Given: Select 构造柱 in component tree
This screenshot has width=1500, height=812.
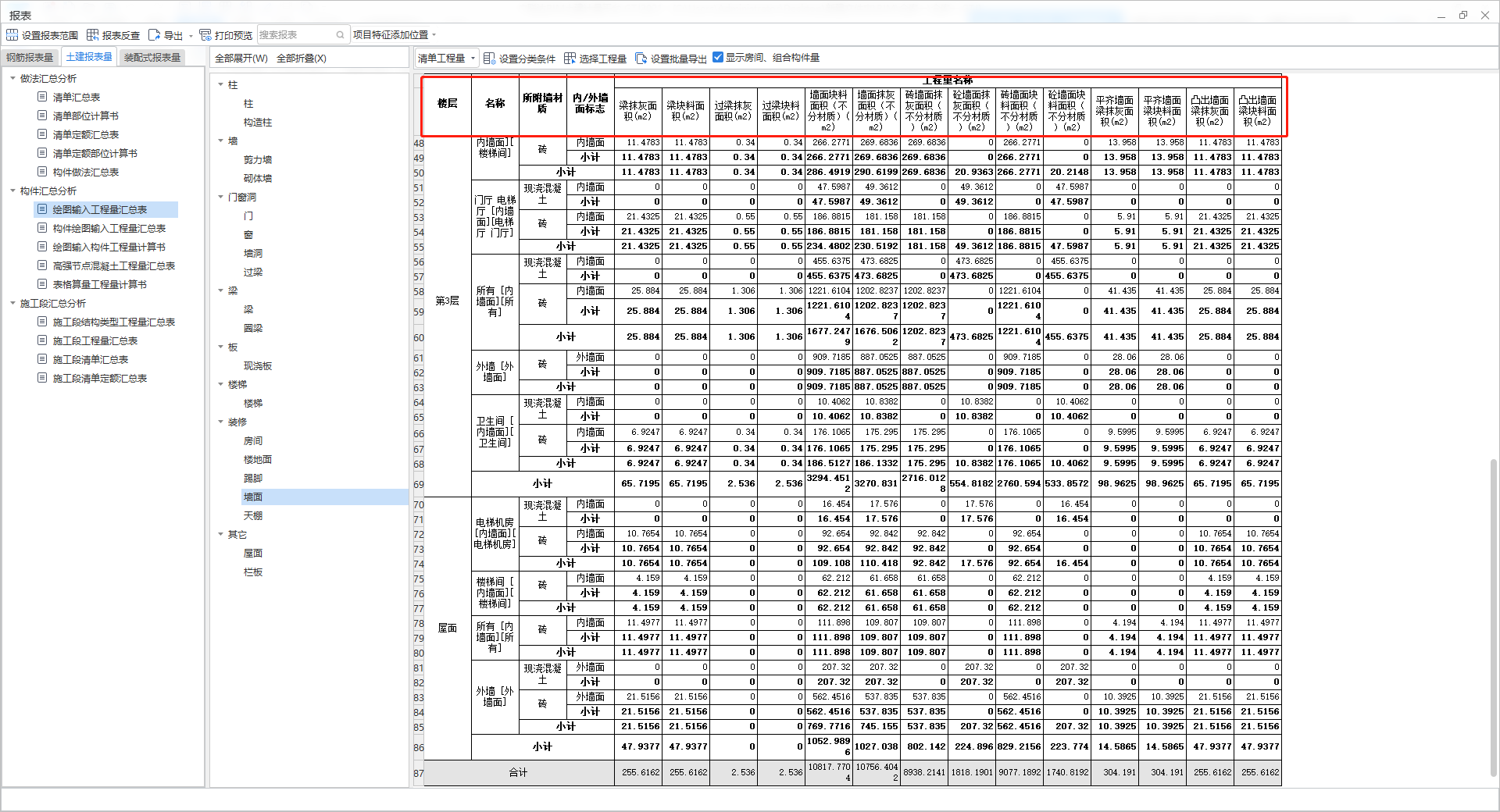Looking at the screenshot, I should pyautogui.click(x=258, y=122).
